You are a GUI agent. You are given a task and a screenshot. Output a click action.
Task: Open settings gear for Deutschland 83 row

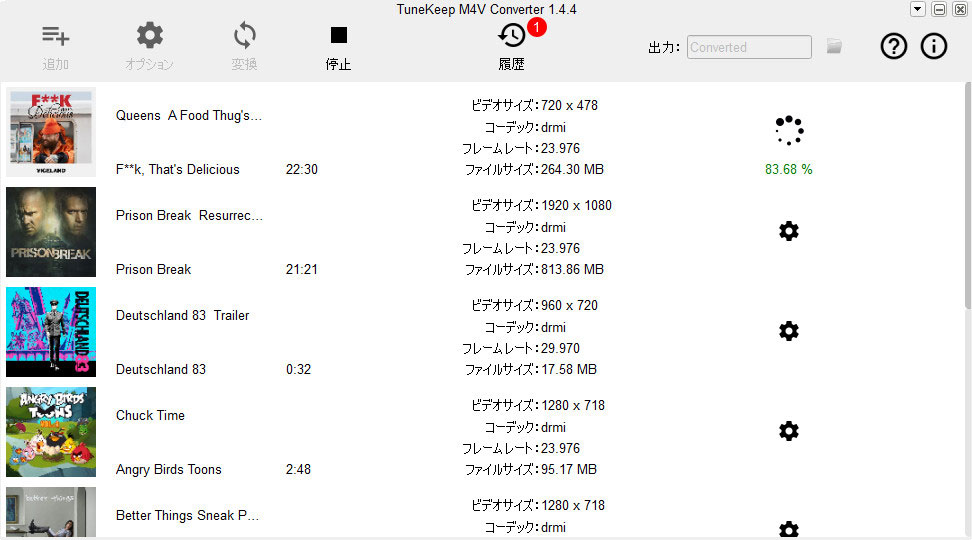pyautogui.click(x=789, y=331)
